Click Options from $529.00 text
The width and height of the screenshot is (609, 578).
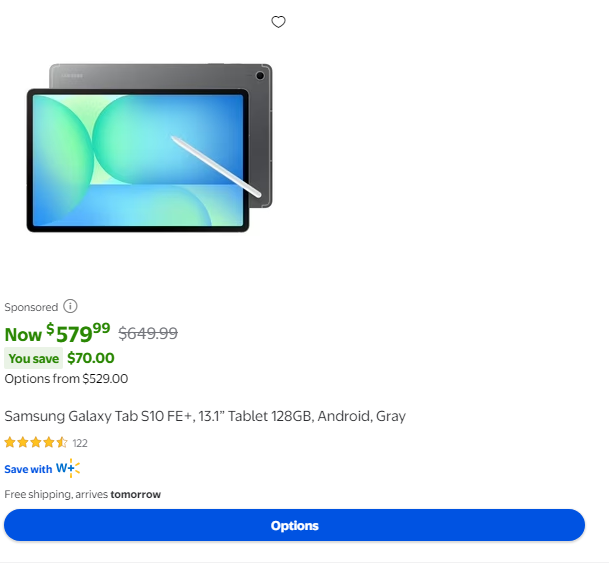point(66,379)
